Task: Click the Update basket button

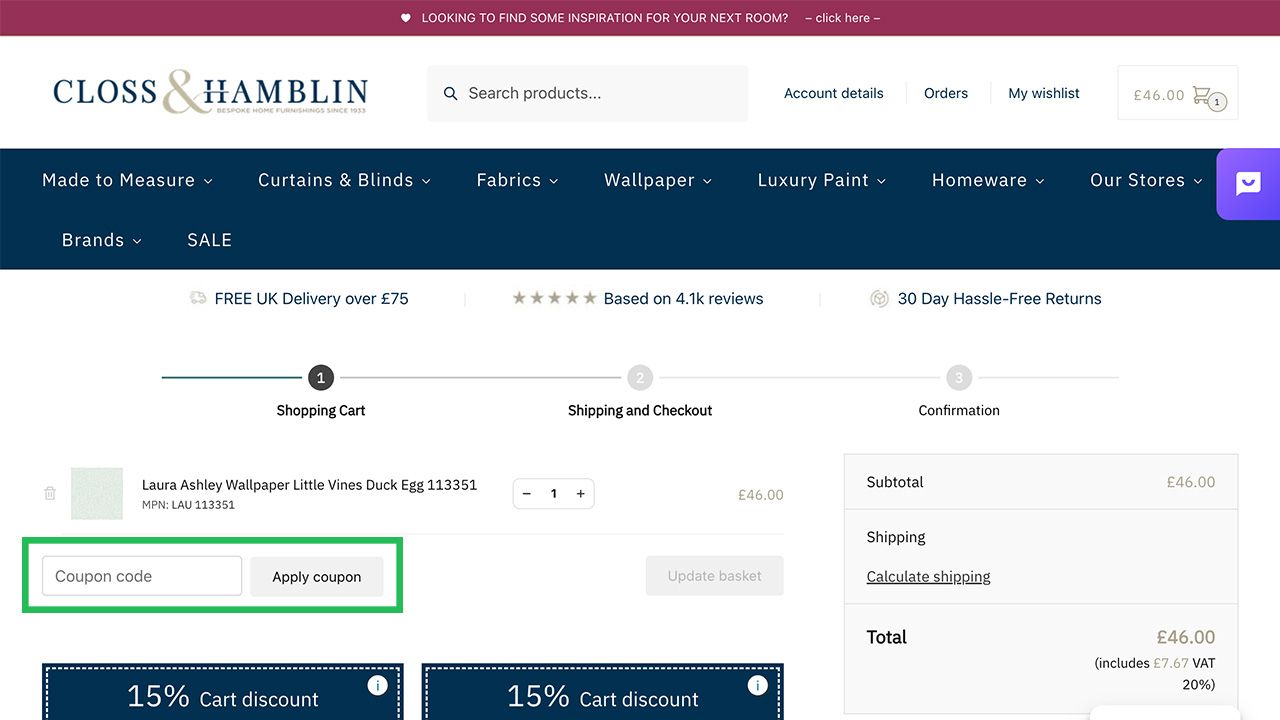Action: (x=714, y=576)
